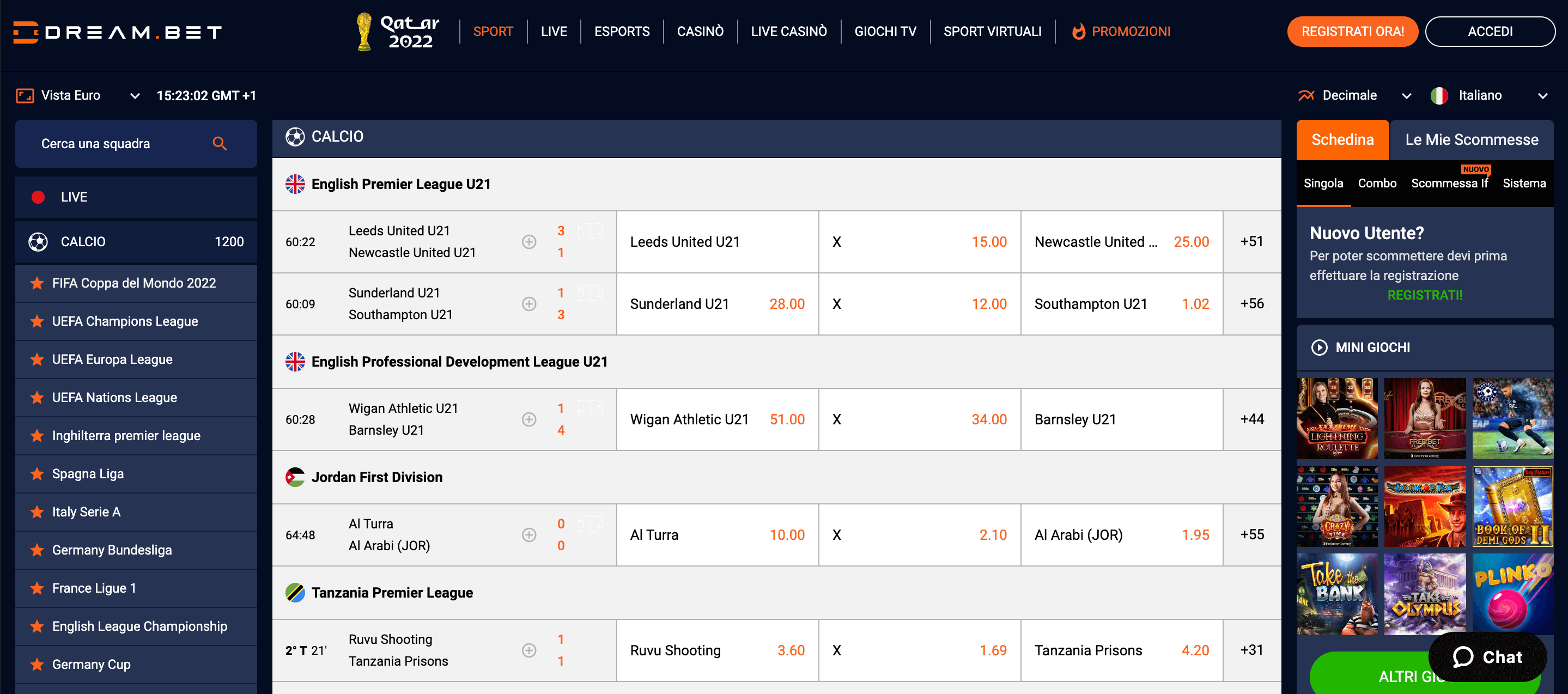
Task: Select draw X odds 1.69 for Ruvu Shooting
Action: pos(919,651)
